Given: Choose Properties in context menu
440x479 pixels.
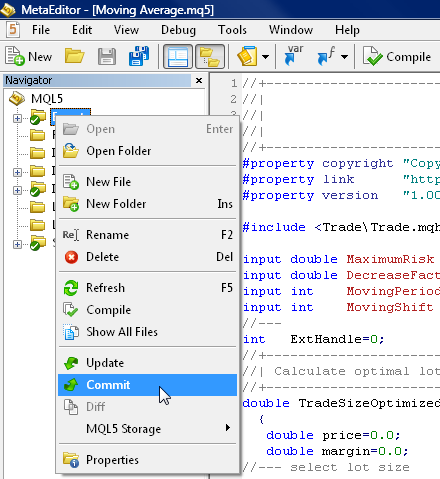Looking at the screenshot, I should coord(147,460).
